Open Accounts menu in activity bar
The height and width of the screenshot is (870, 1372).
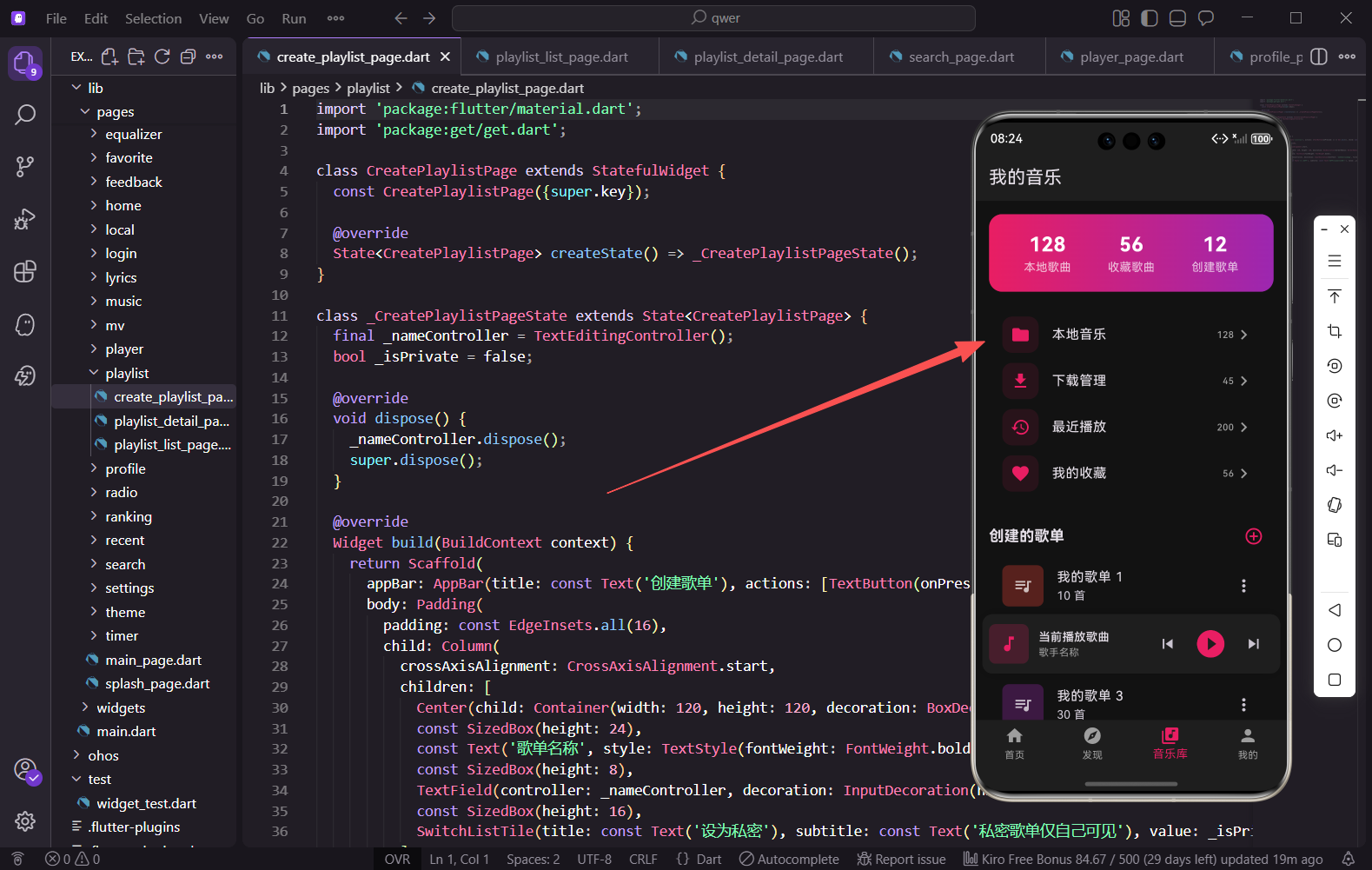point(26,770)
